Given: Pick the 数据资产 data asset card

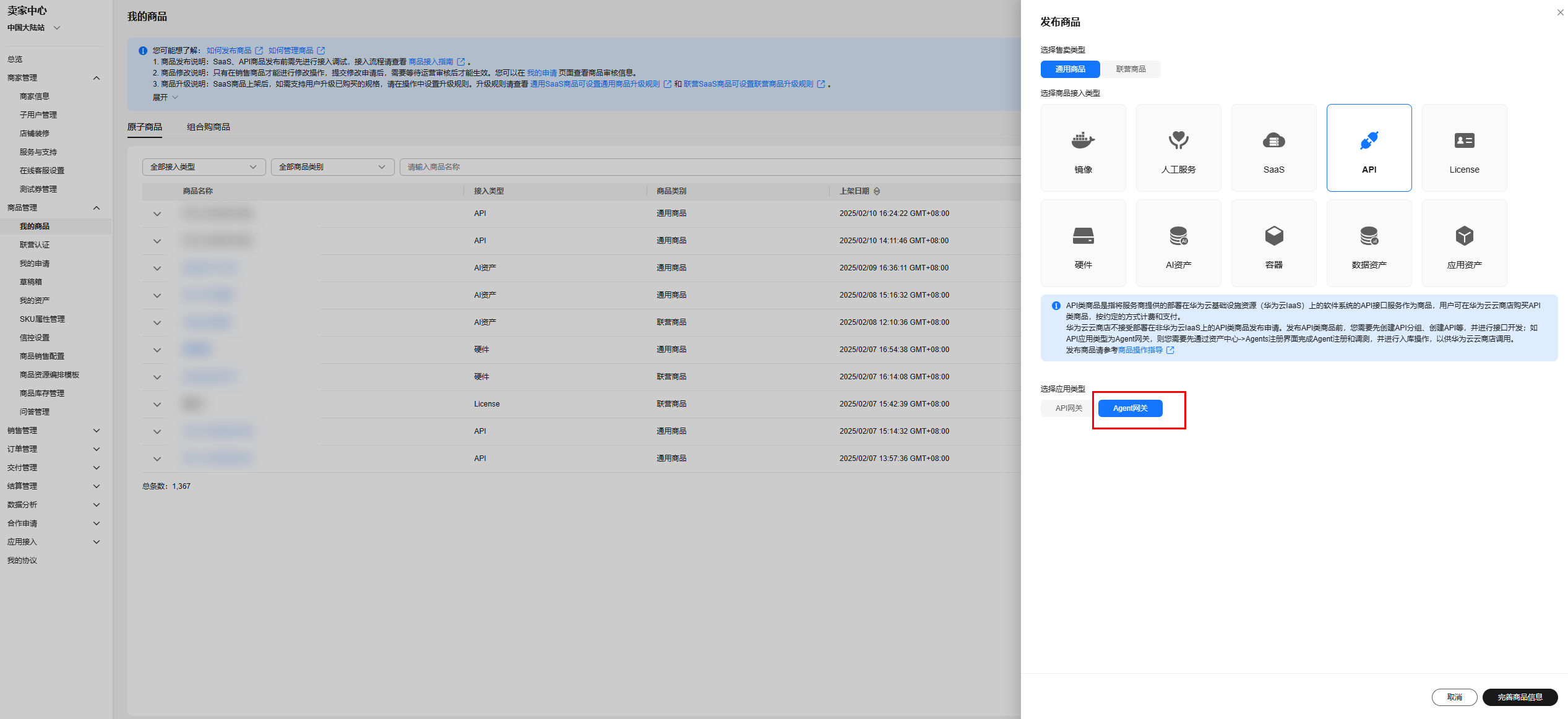Looking at the screenshot, I should tap(1369, 243).
